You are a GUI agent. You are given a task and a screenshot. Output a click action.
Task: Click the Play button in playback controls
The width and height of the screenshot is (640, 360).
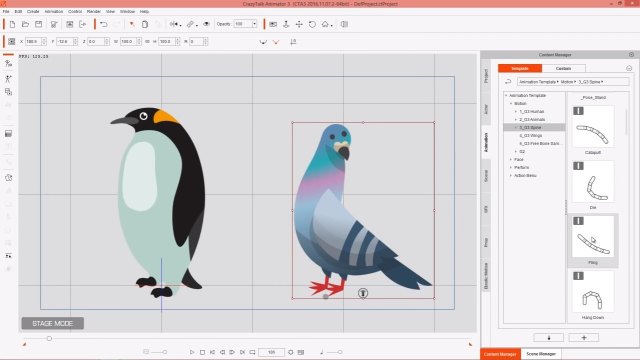click(x=192, y=352)
